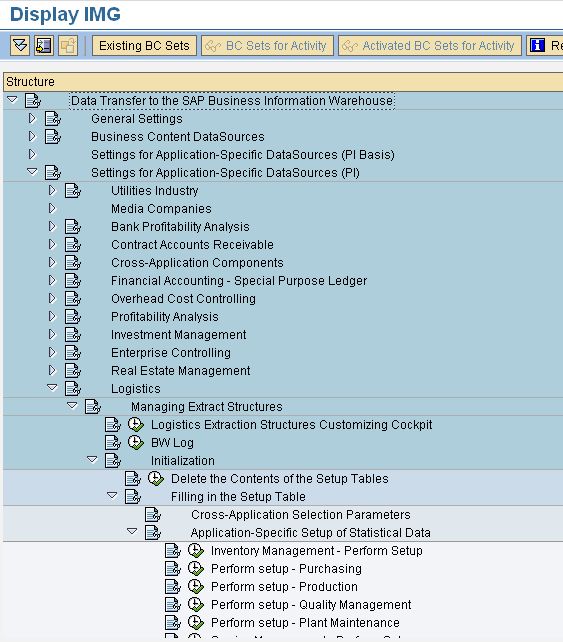
Task: Open documentation for Perform setup - Plant Maintenance
Action: click(x=173, y=623)
